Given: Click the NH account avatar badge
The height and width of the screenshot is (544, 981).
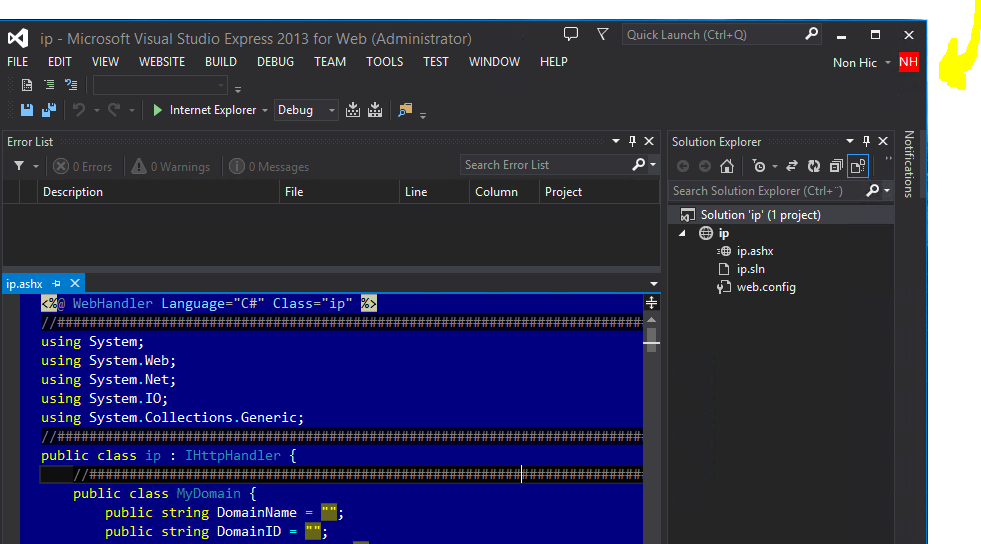Looking at the screenshot, I should (908, 63).
